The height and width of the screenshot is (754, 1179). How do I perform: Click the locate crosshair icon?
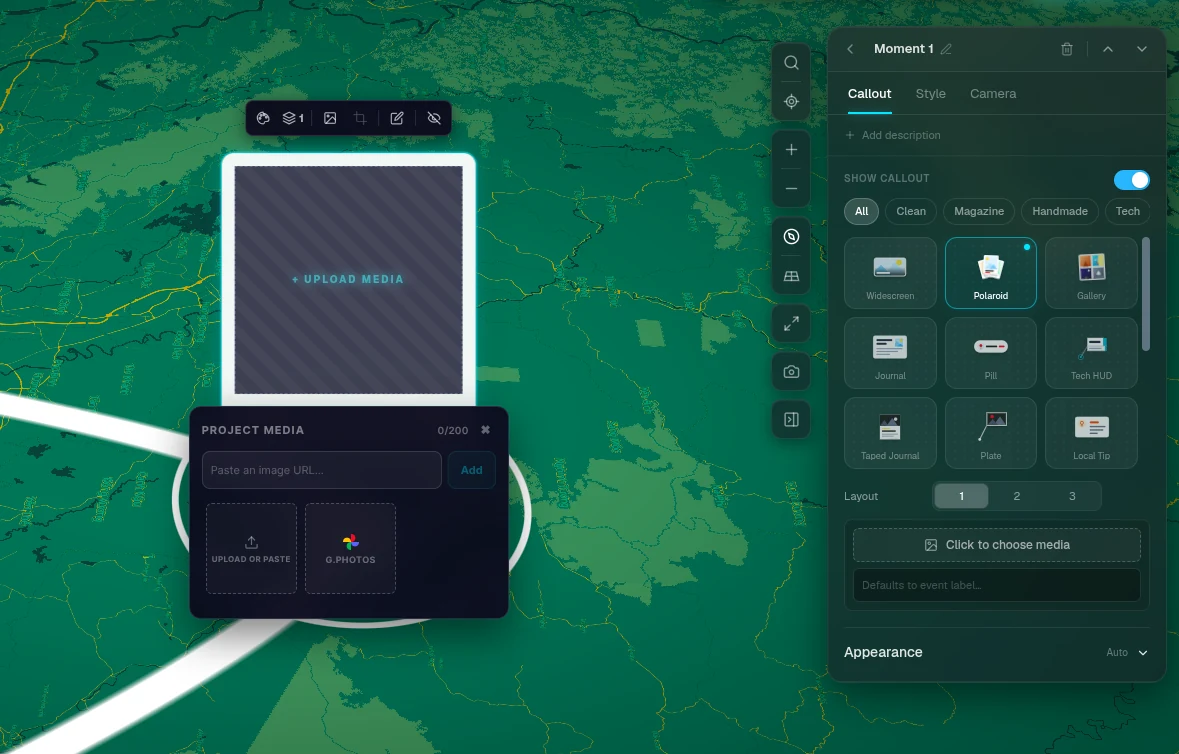[791, 101]
